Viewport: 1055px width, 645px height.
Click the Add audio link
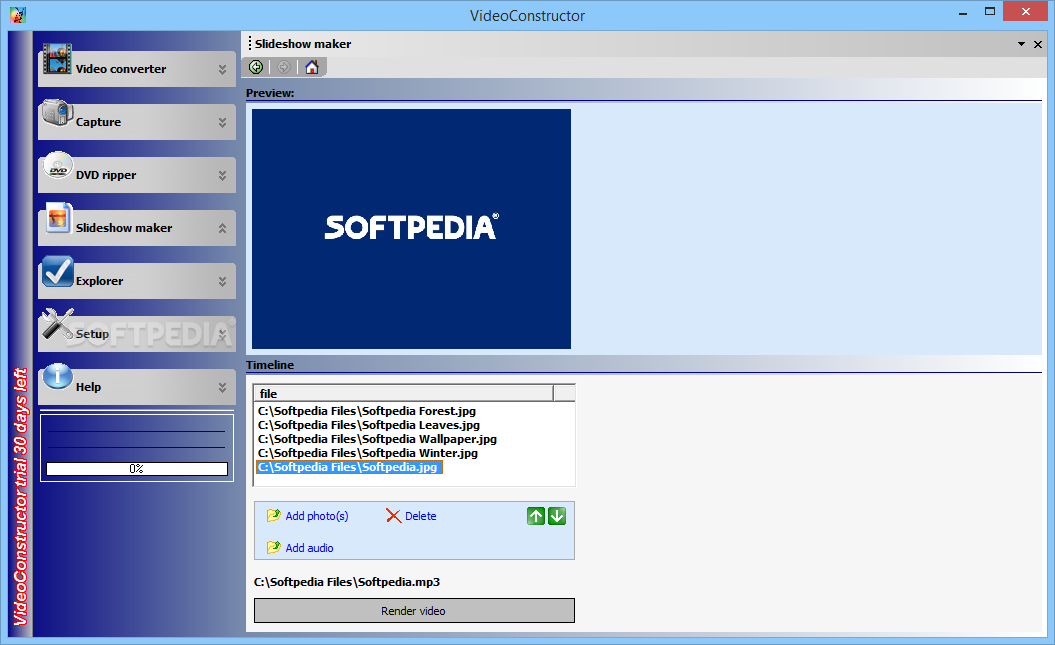click(310, 547)
